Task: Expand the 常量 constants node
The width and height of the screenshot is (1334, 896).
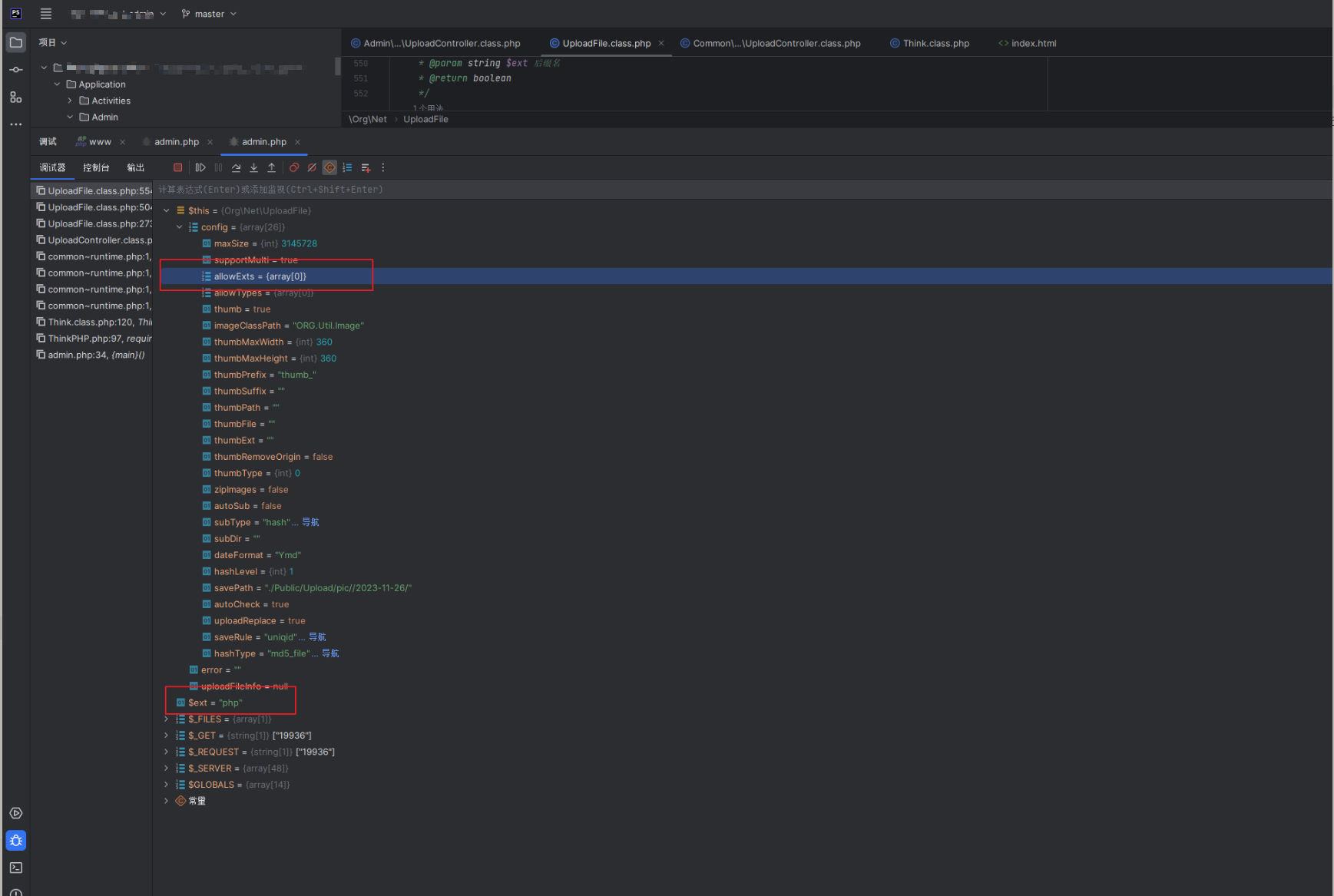Action: (x=166, y=801)
